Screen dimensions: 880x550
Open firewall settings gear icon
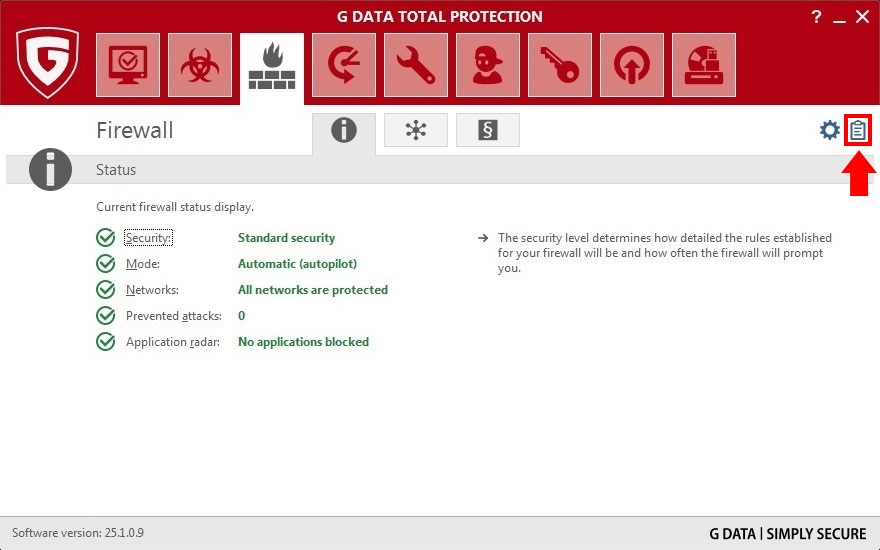[829, 130]
